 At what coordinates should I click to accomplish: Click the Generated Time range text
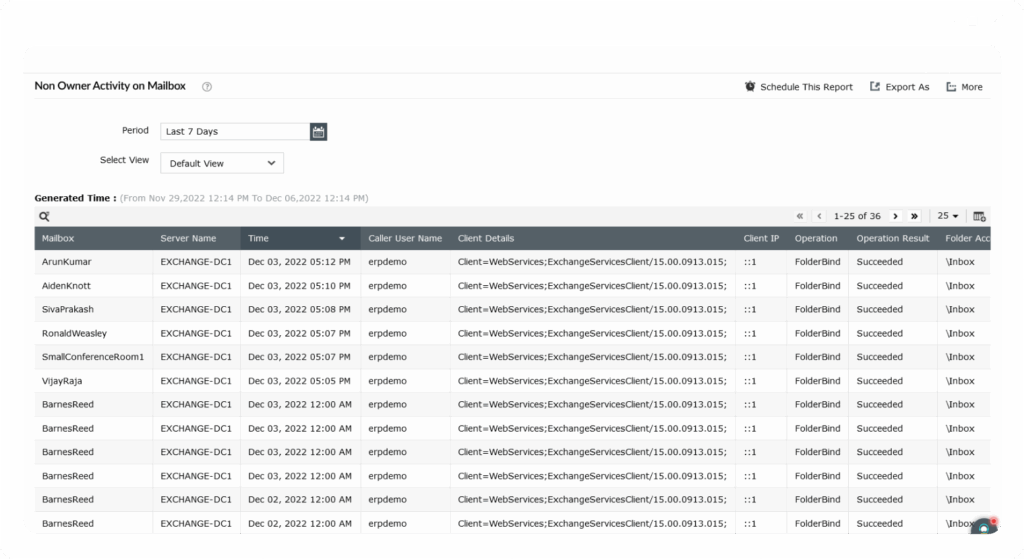click(x=244, y=198)
